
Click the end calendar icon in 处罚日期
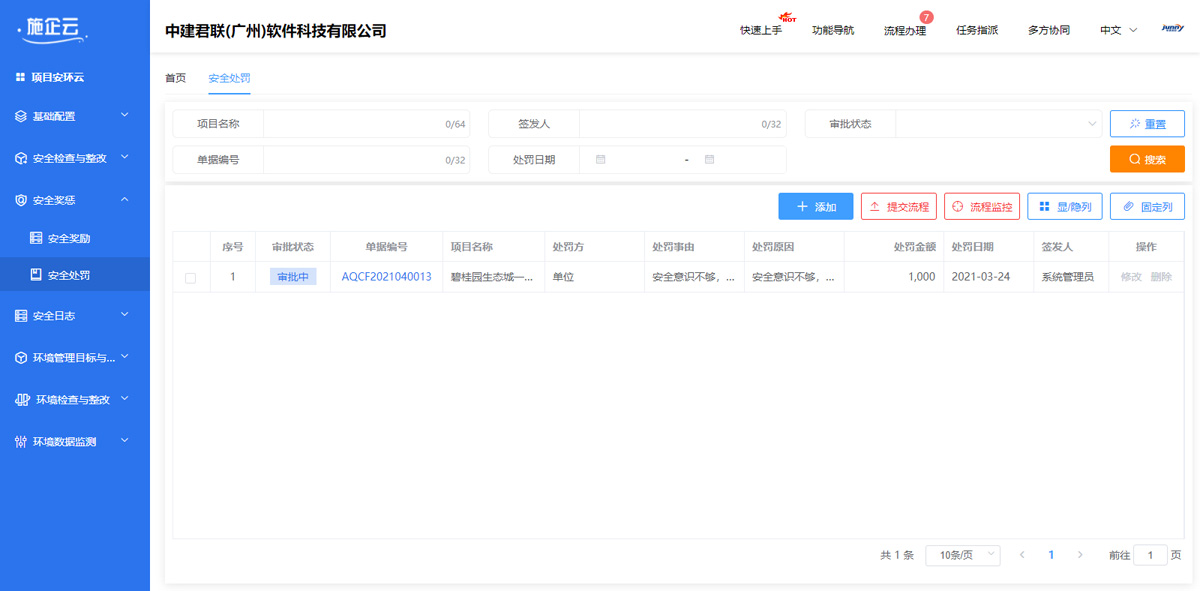pos(709,159)
